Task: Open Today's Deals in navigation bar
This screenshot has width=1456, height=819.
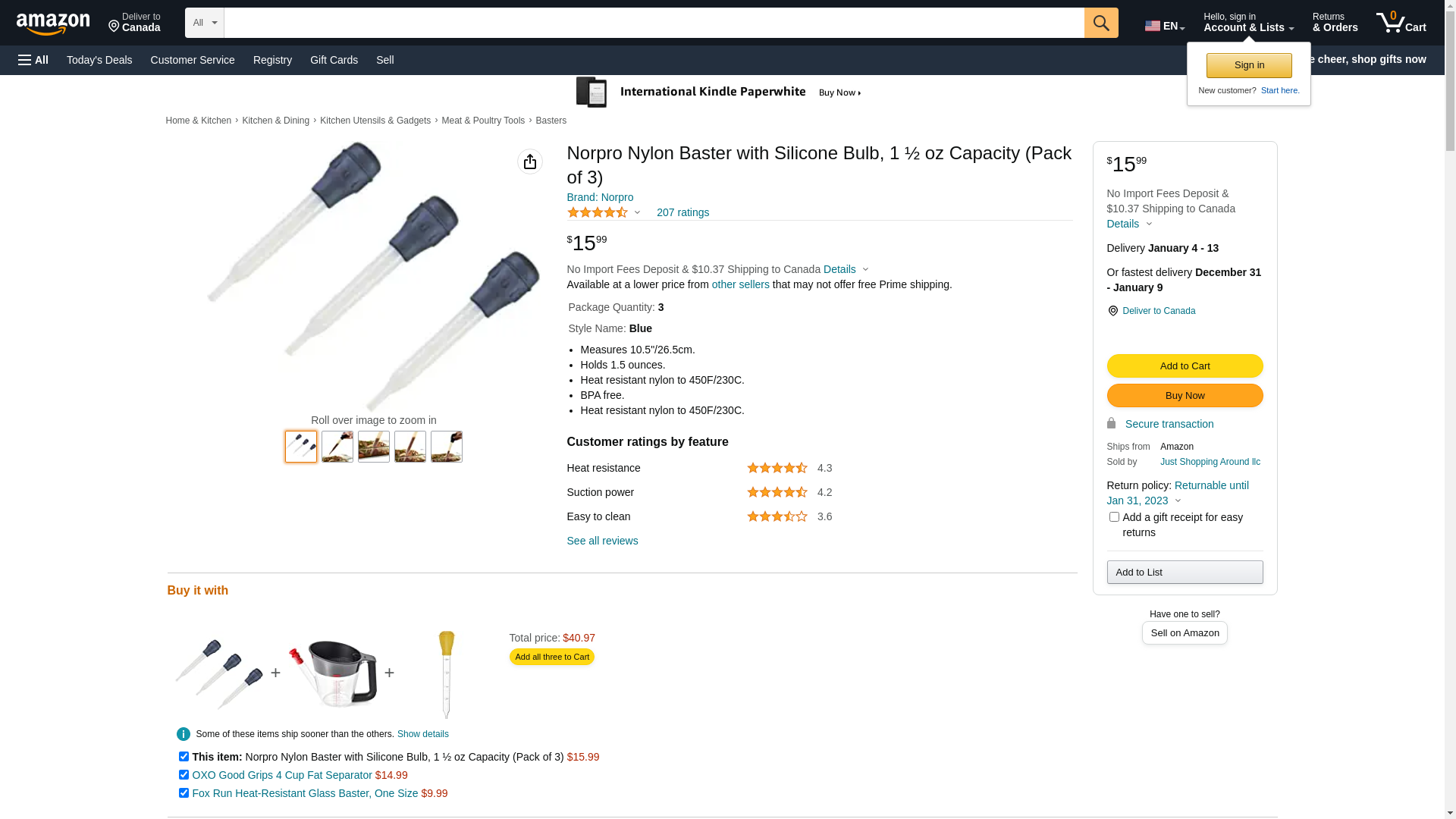Action: (99, 60)
